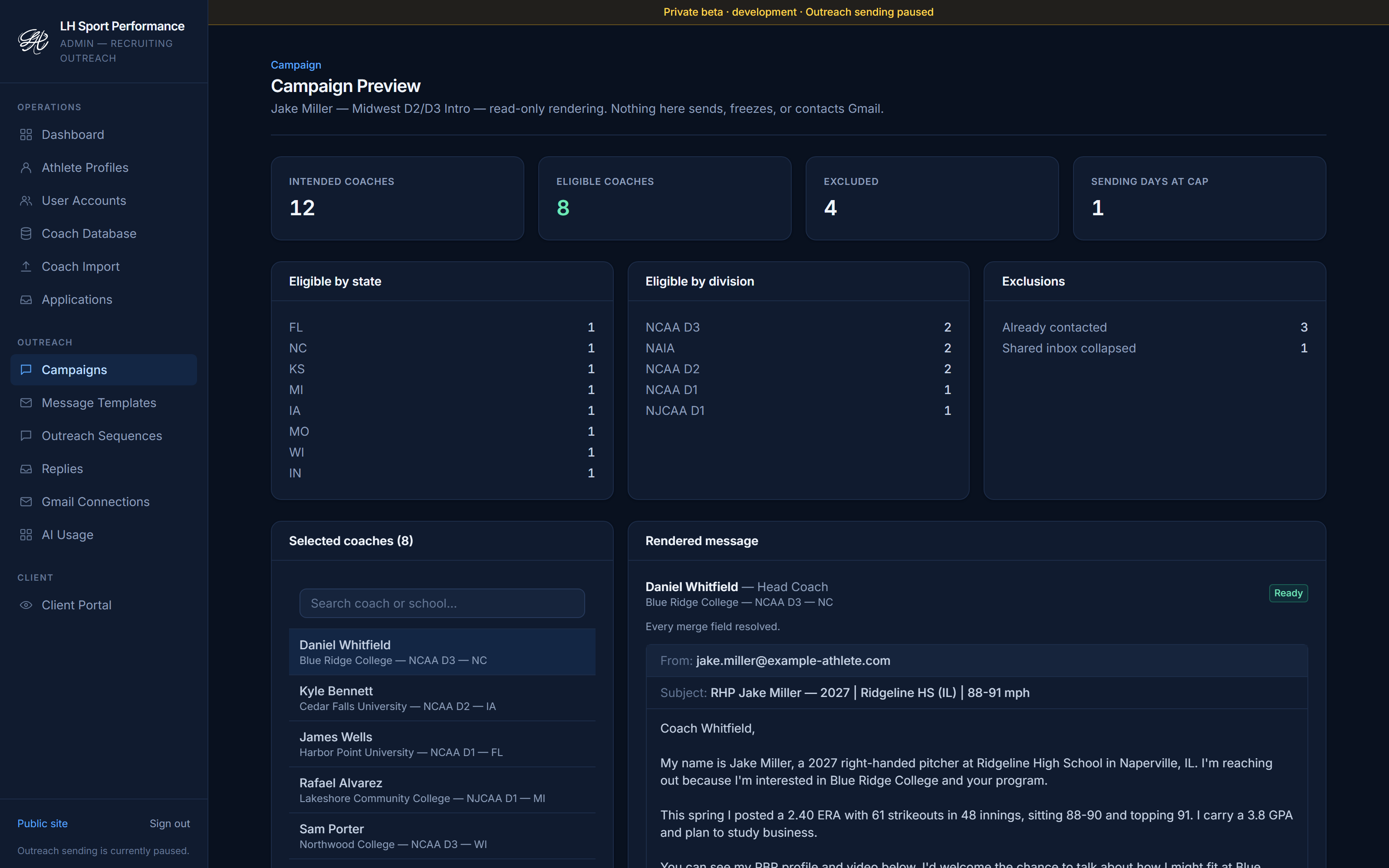Click the MO state row
Screen dimensions: 1389x868
tap(442, 431)
